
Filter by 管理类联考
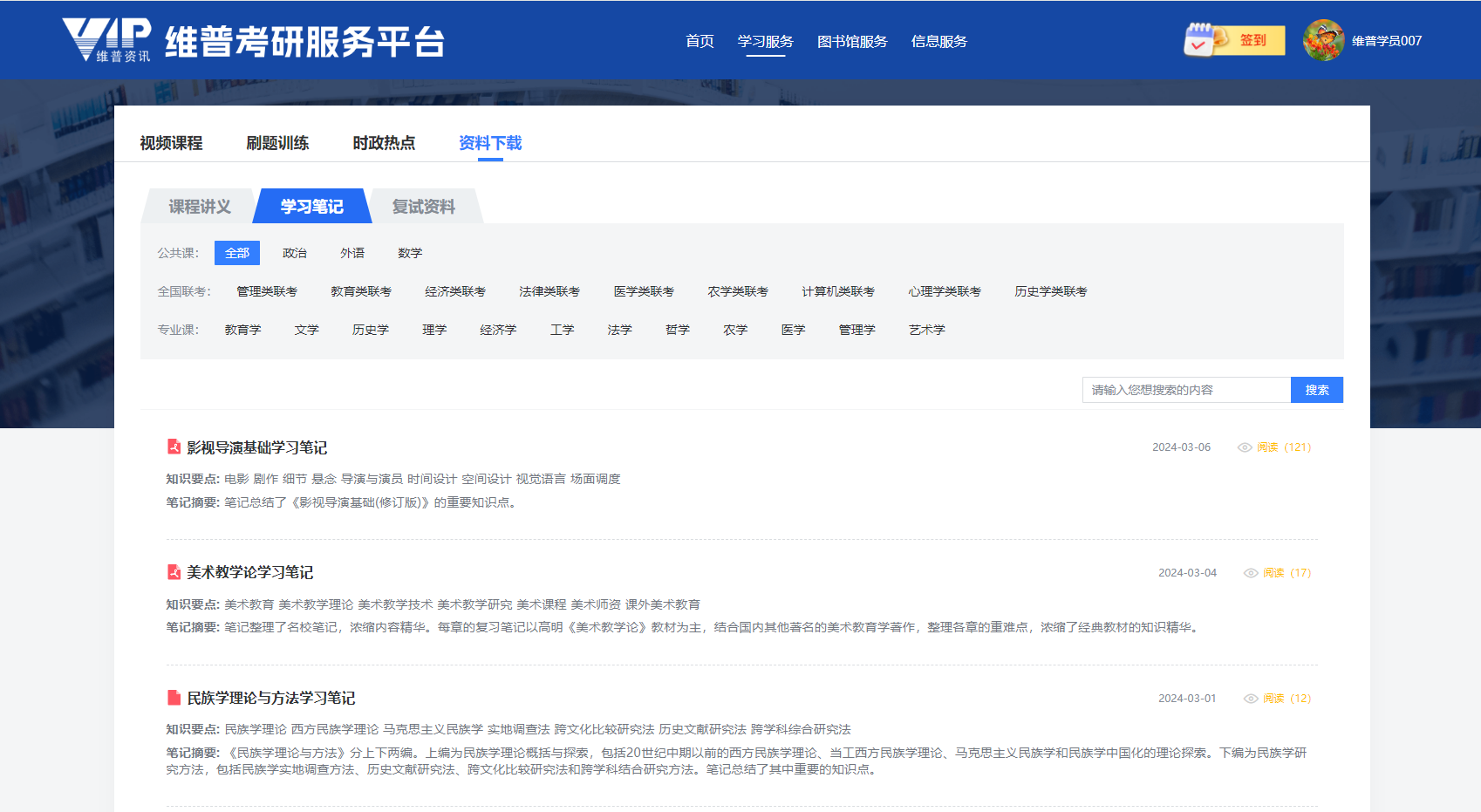pyautogui.click(x=267, y=291)
